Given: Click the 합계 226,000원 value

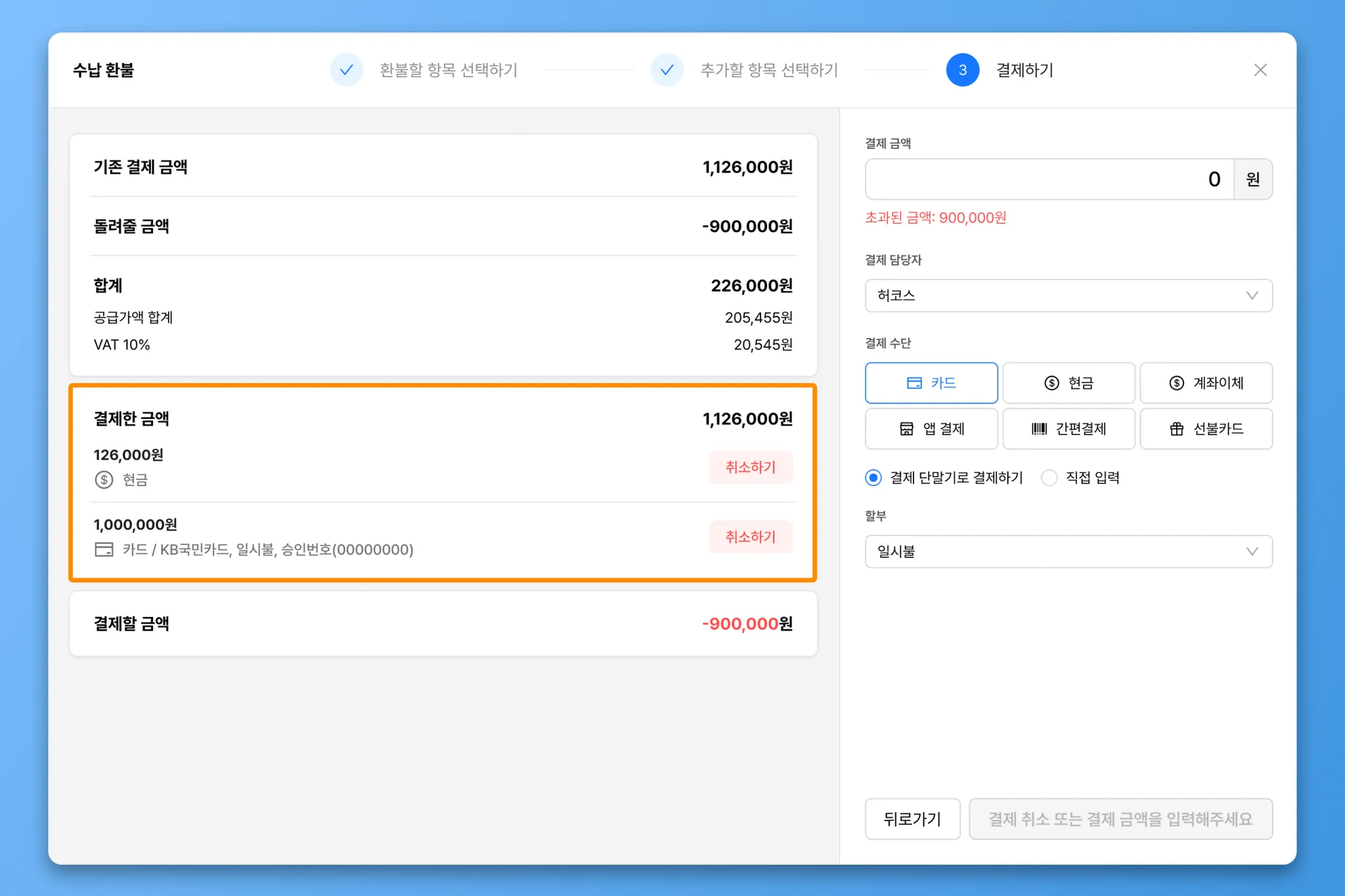Looking at the screenshot, I should [752, 286].
